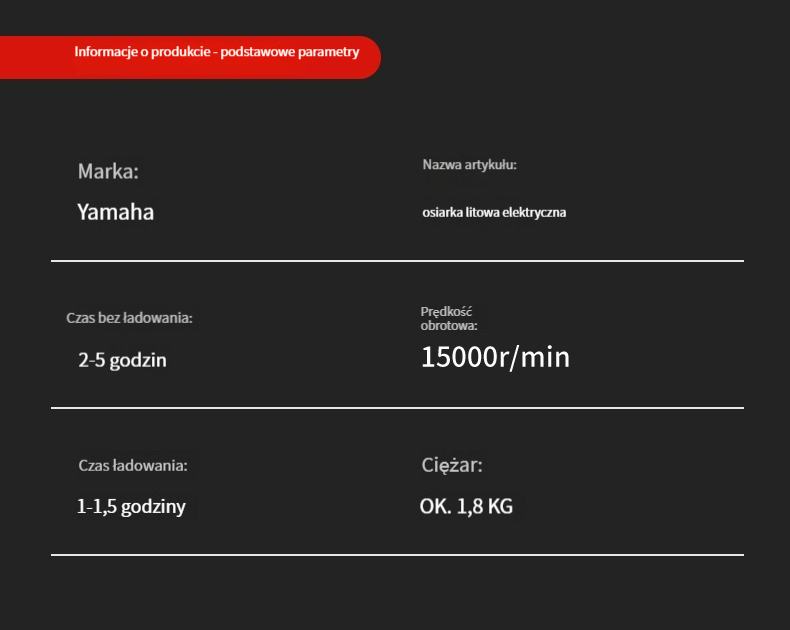Select the "Czas bez ładowania:" label

point(129,318)
